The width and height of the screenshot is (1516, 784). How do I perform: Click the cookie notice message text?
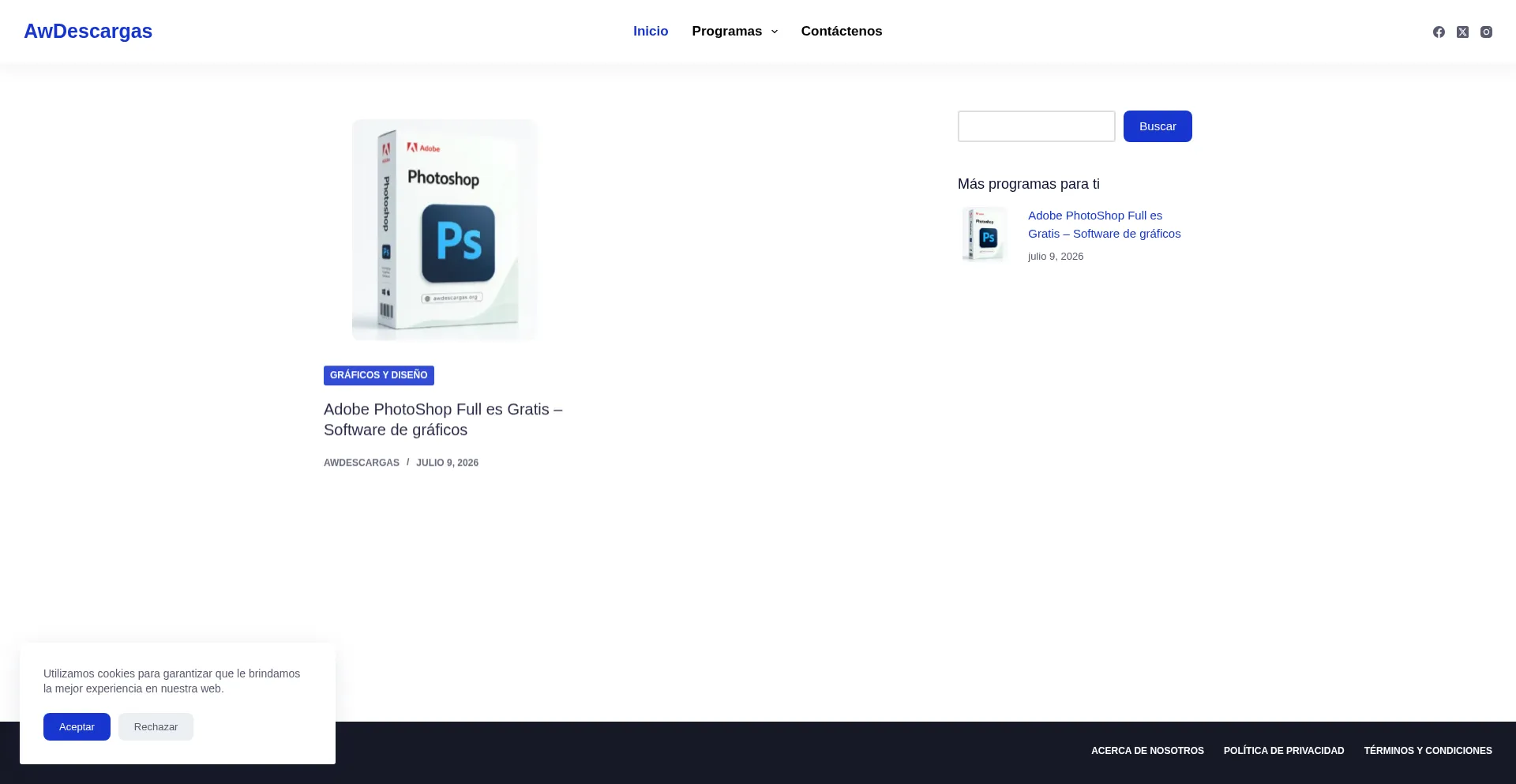point(172,681)
